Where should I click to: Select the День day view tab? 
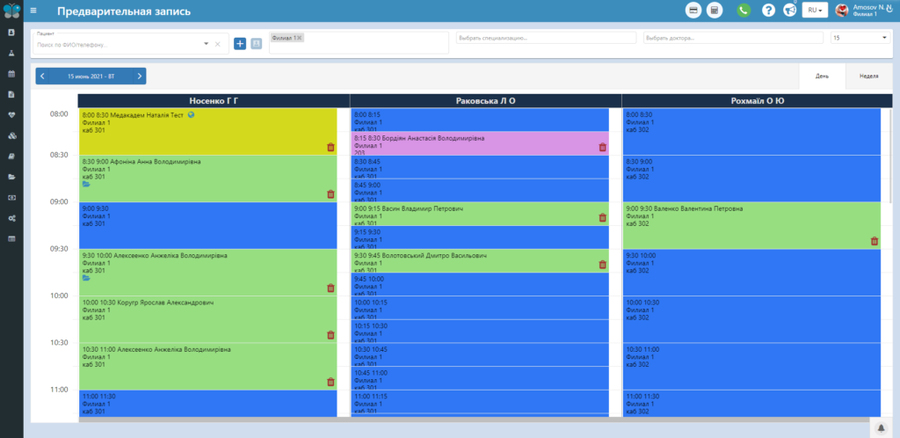point(822,76)
